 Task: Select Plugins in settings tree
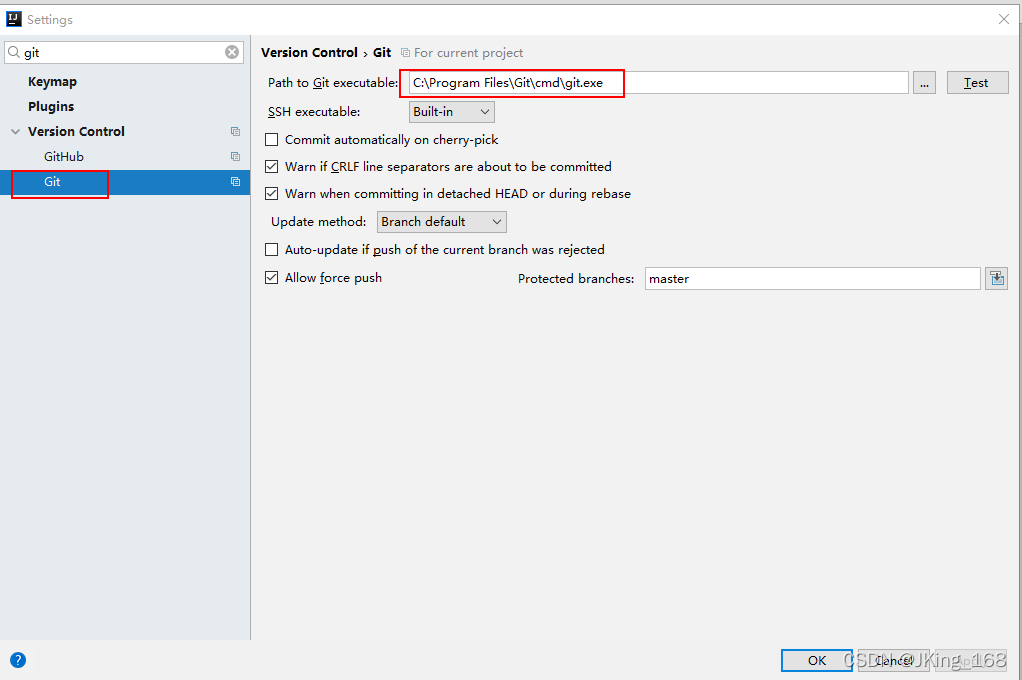[x=51, y=106]
